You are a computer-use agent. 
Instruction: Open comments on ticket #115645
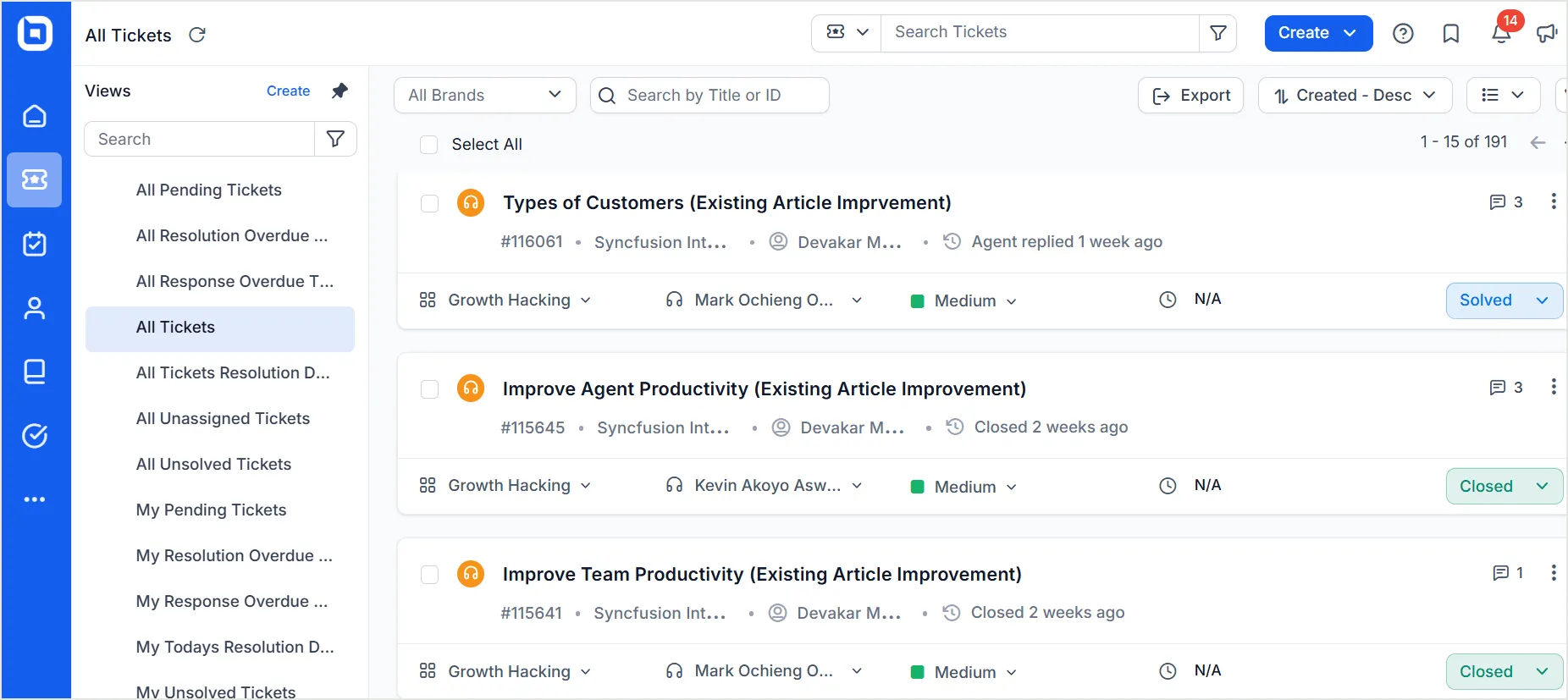[1506, 388]
